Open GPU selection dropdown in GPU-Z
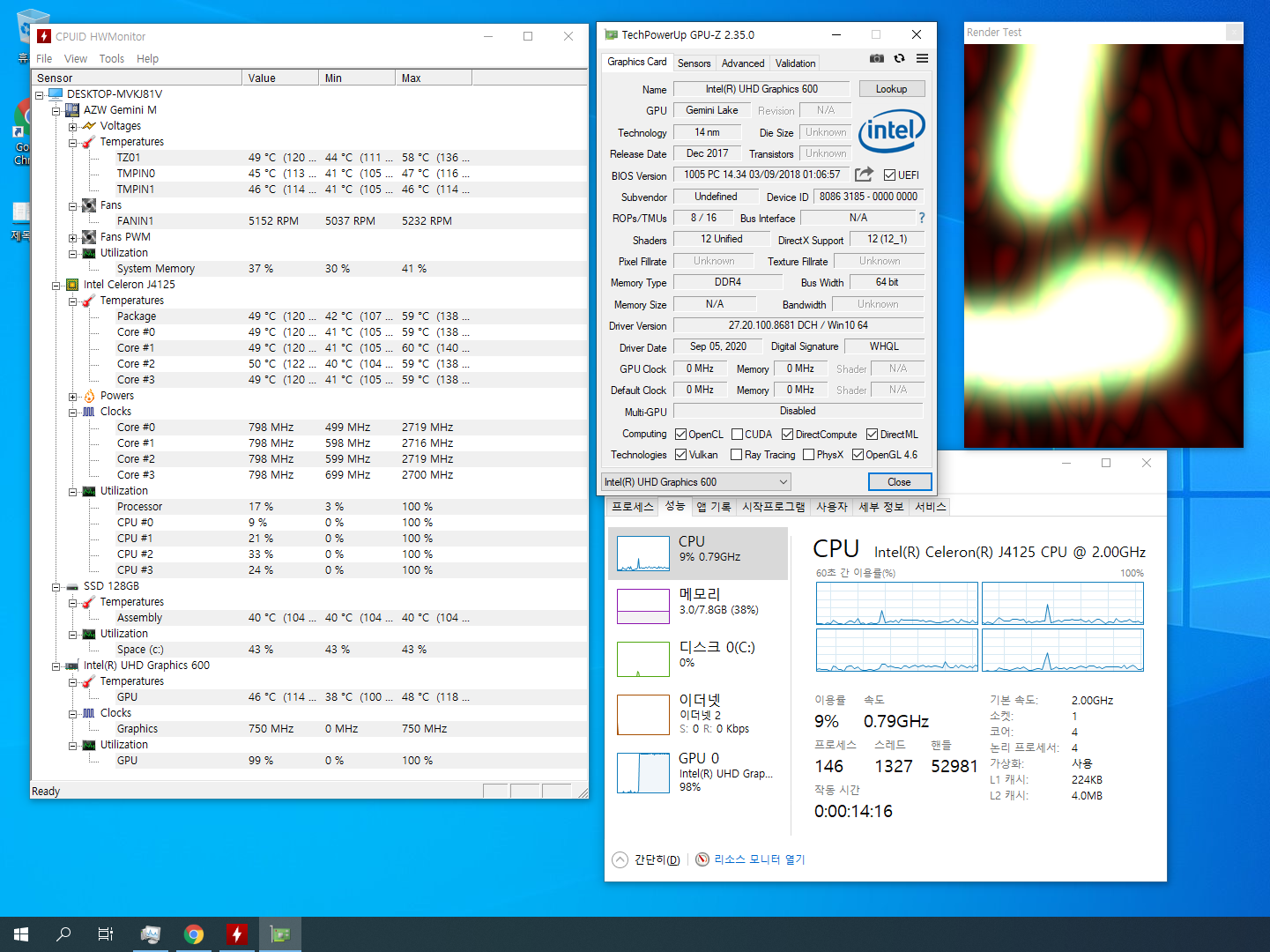 click(x=695, y=482)
